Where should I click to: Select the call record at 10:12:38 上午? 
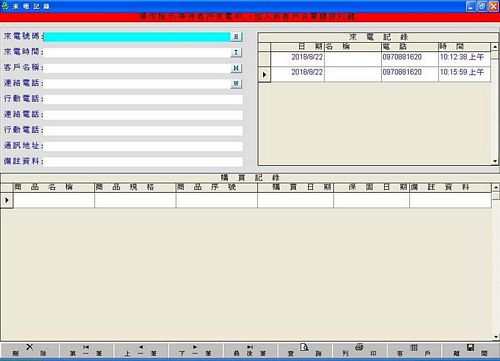380,58
